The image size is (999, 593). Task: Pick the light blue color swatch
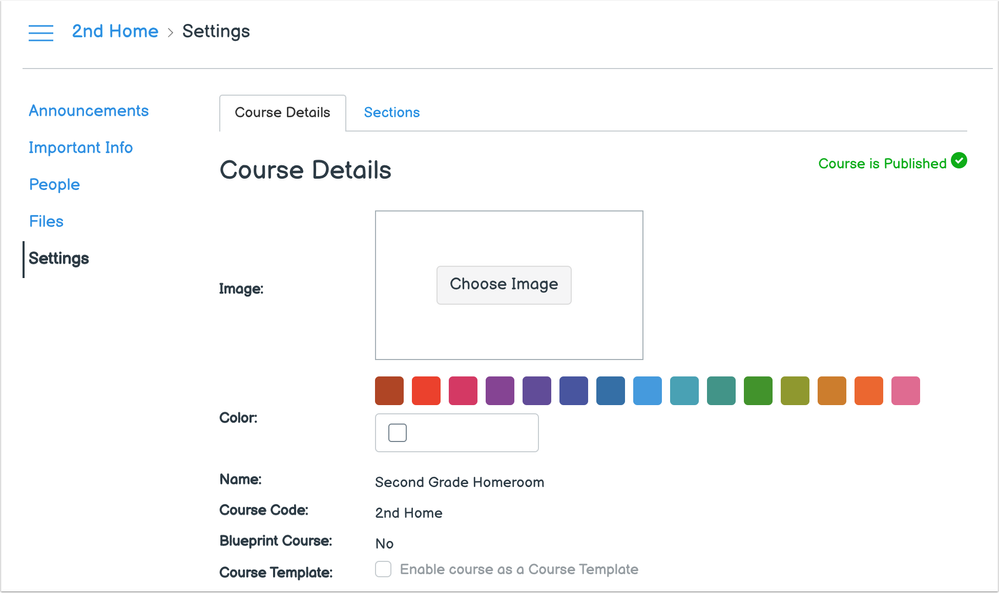(647, 390)
